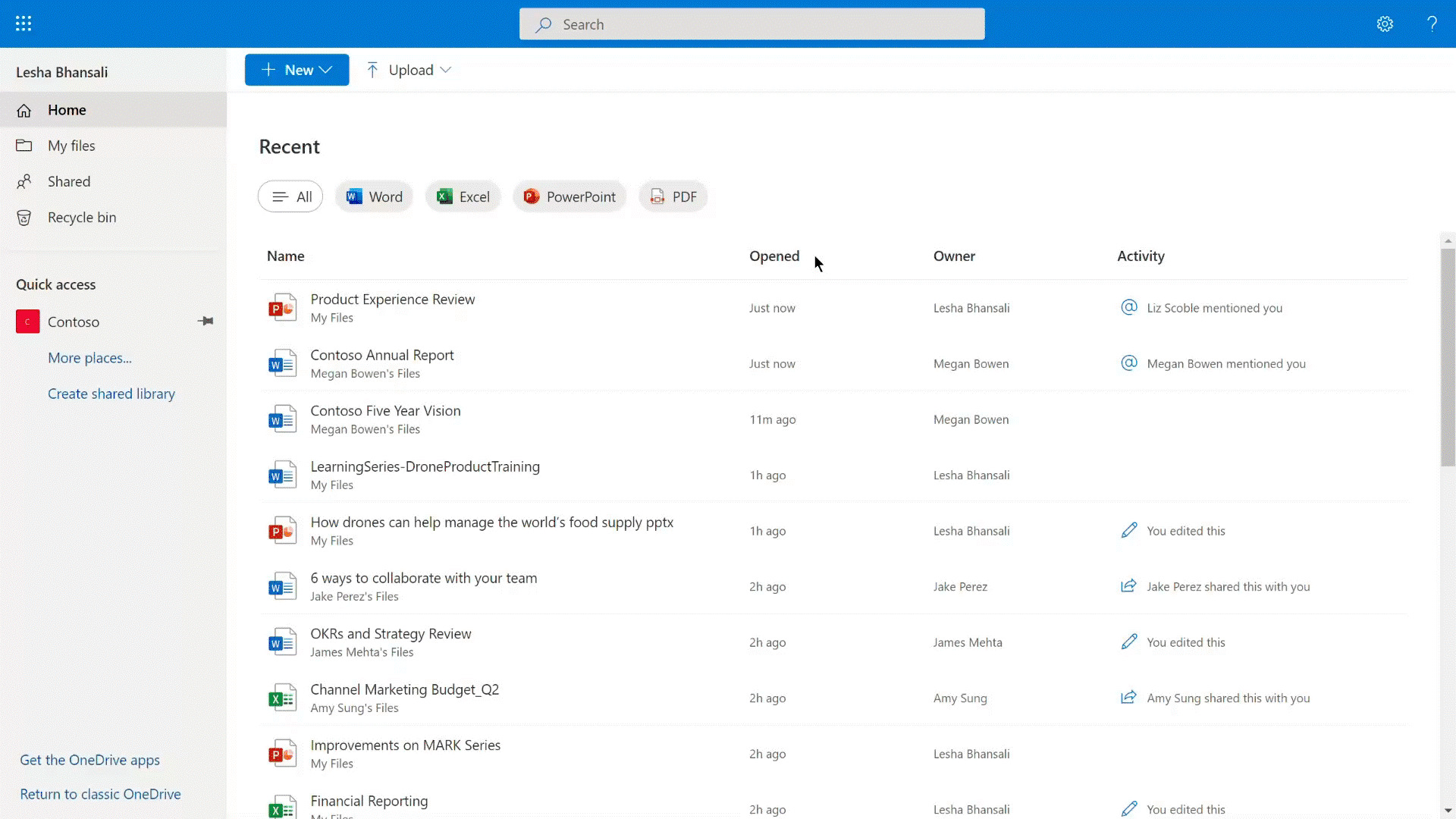Image resolution: width=1456 pixels, height=819 pixels.
Task: Click the mention icon for Liz Scoble
Action: 1128,307
